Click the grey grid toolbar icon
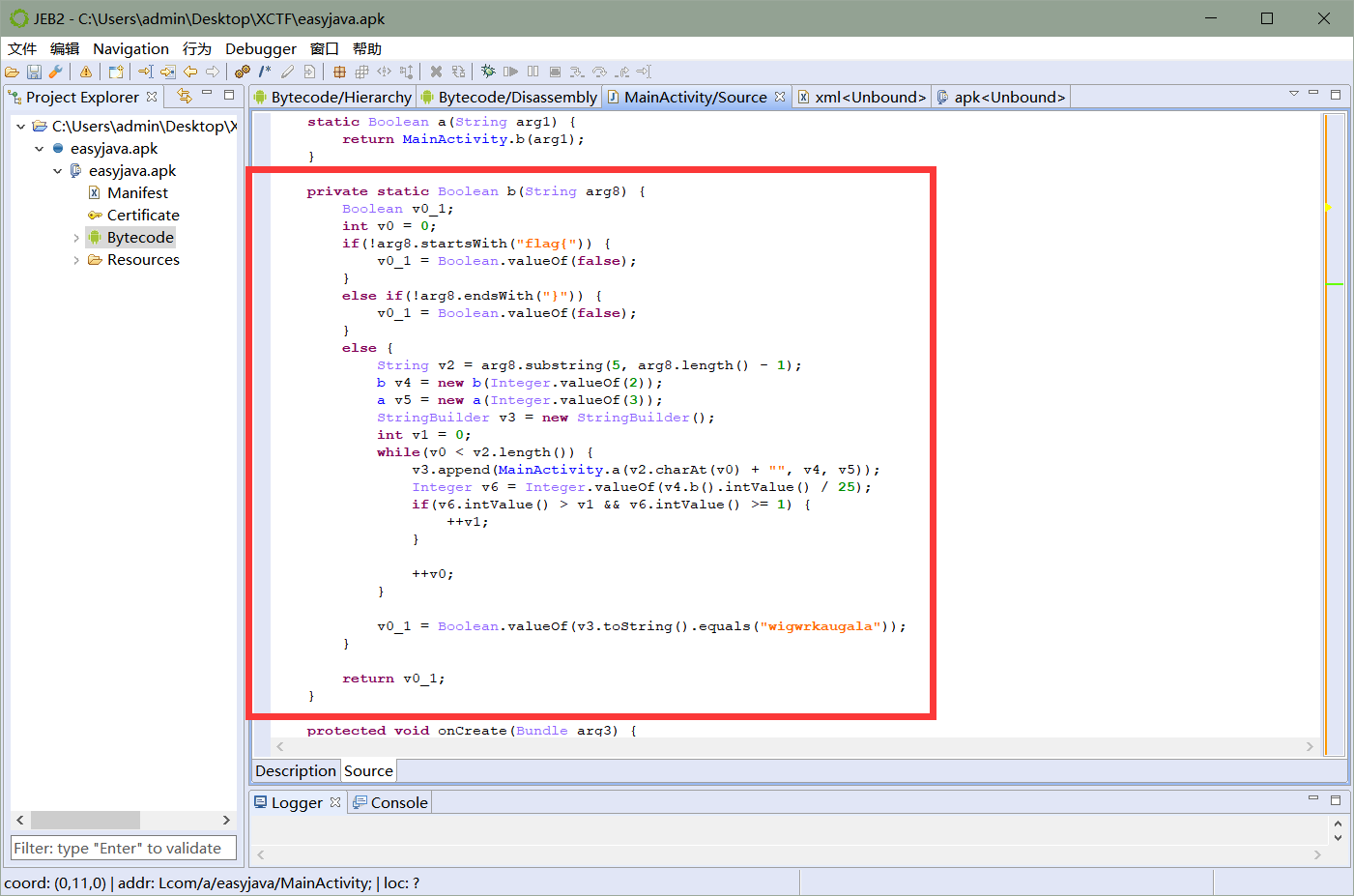Image resolution: width=1354 pixels, height=896 pixels. point(361,72)
